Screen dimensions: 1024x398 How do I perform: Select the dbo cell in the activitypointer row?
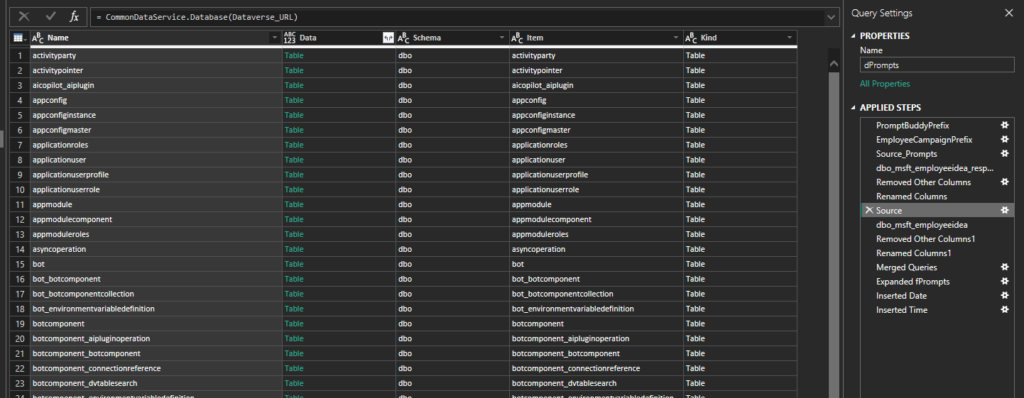[453, 71]
